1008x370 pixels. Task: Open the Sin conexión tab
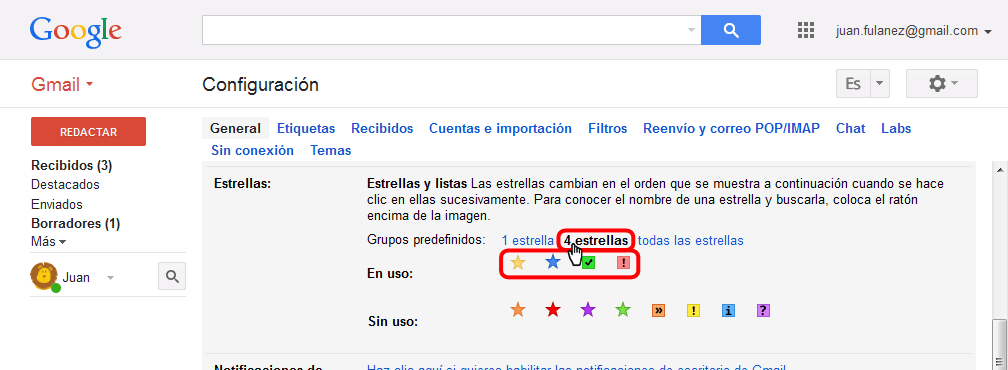[253, 150]
